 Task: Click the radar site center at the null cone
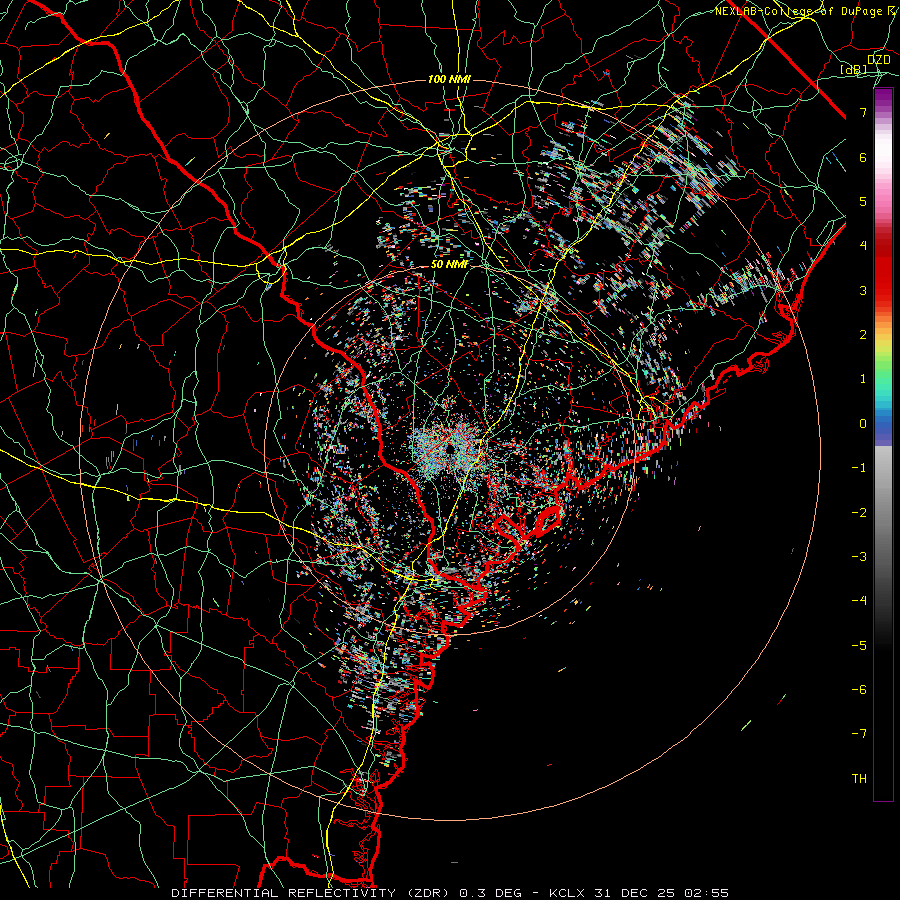450,448
